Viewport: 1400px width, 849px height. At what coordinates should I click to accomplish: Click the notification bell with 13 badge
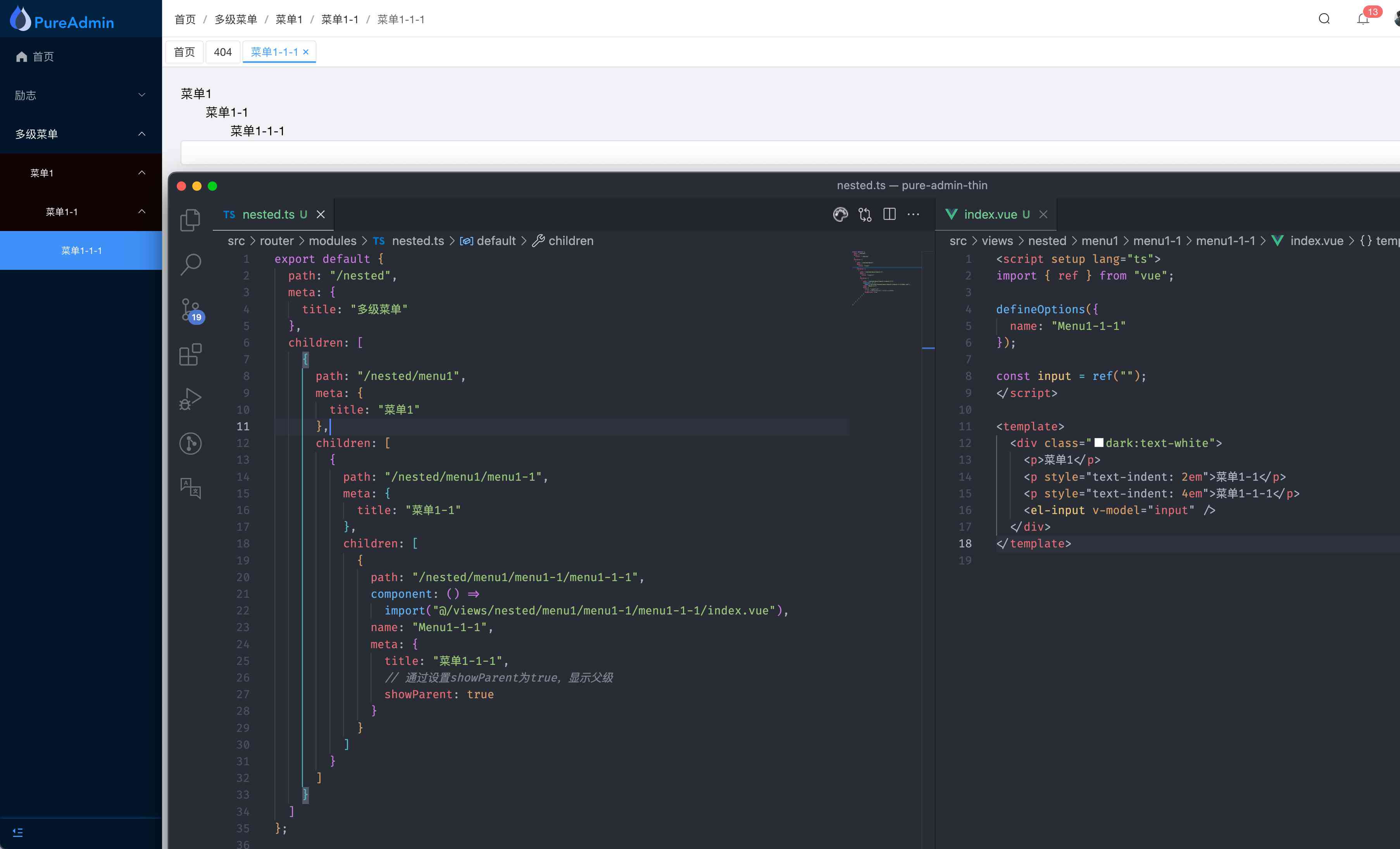click(x=1362, y=19)
